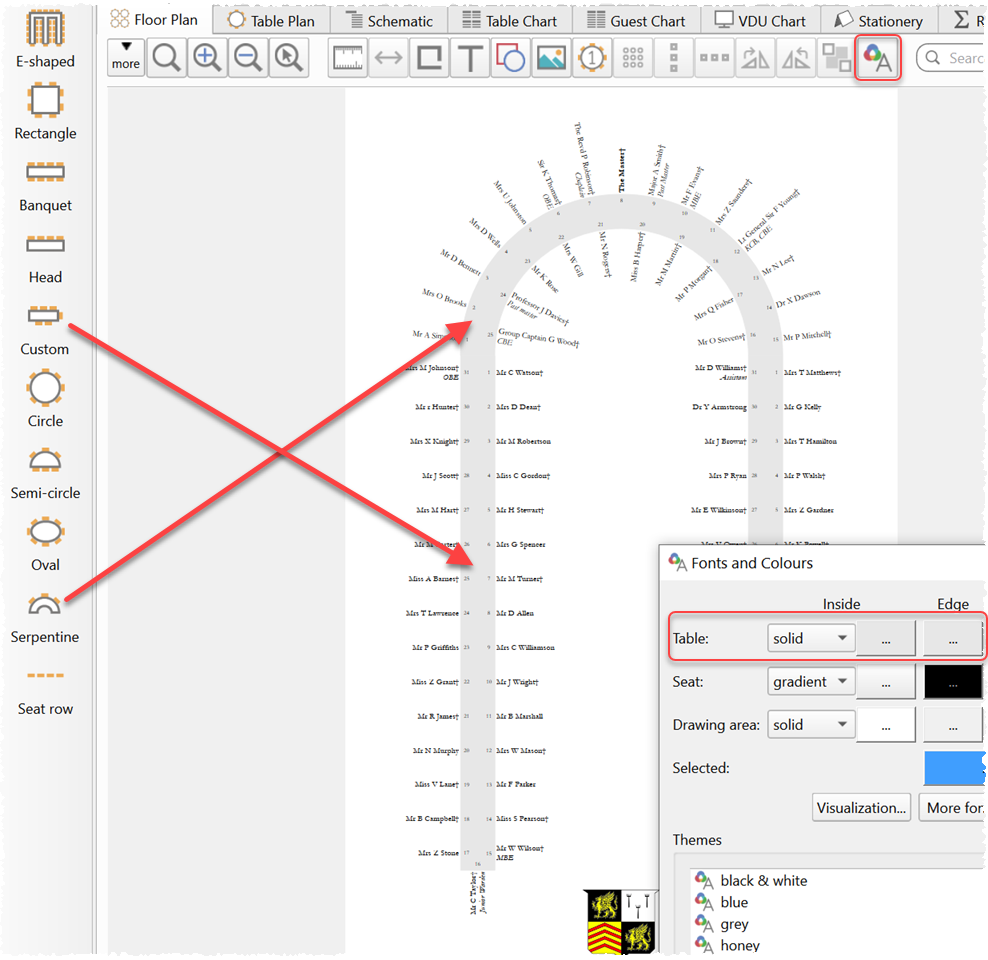Click the Search input field

tap(960, 59)
